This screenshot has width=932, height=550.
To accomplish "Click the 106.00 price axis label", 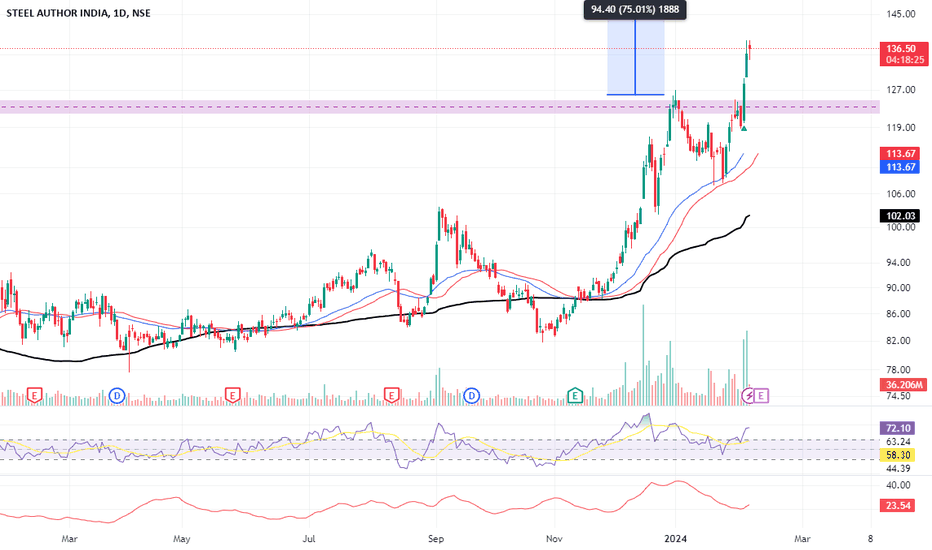I will click(x=901, y=194).
